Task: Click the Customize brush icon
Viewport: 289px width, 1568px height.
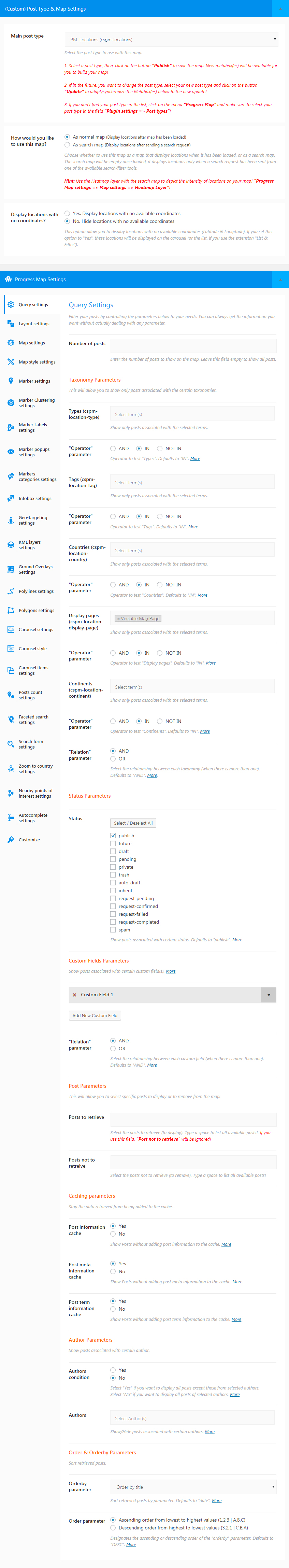Action: [x=11, y=839]
